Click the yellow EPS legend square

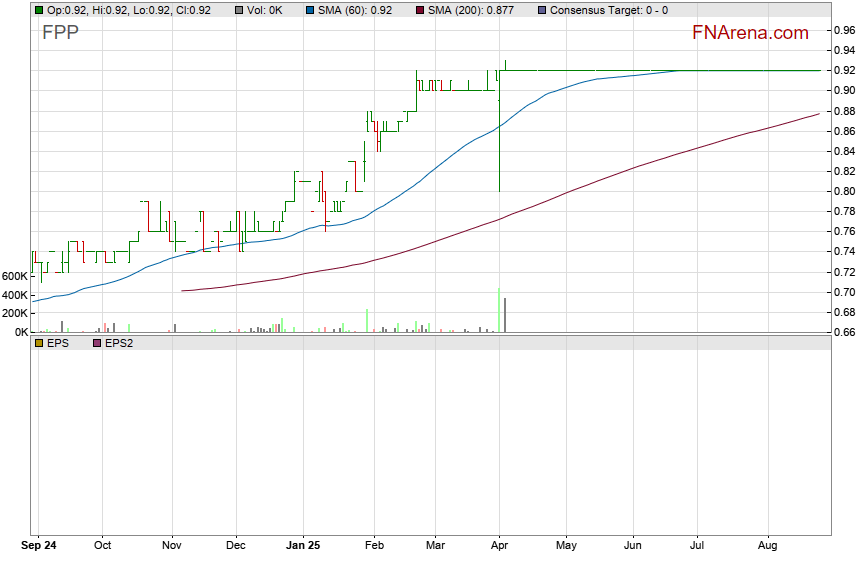tap(38, 343)
